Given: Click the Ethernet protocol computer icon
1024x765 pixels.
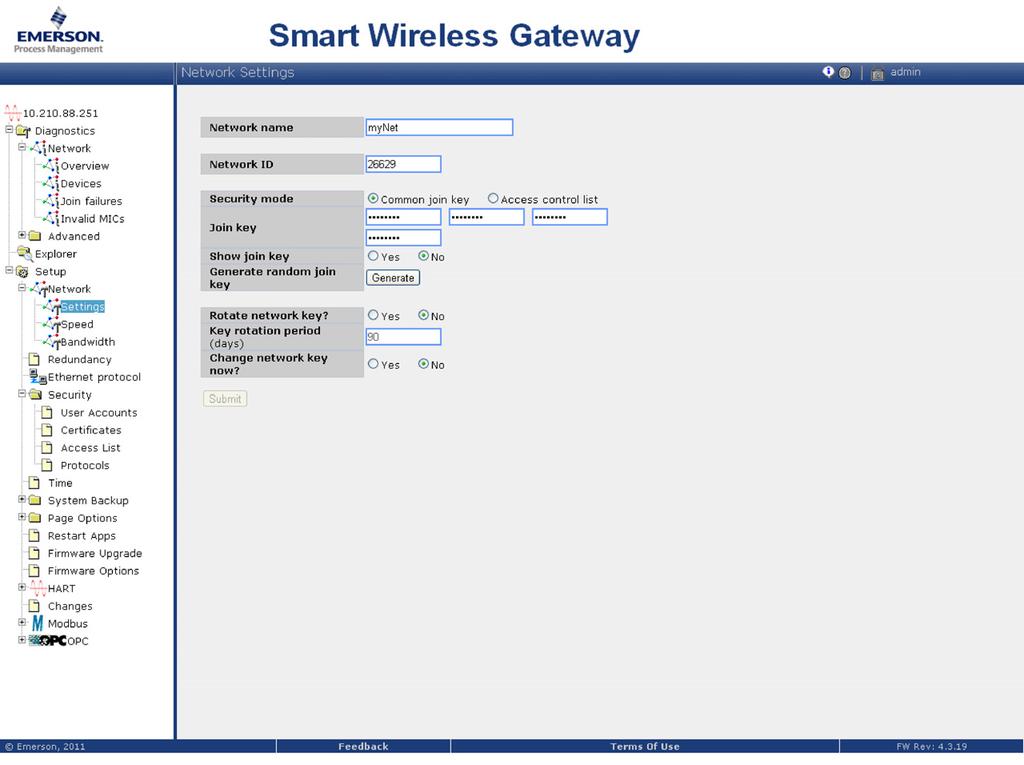Looking at the screenshot, I should 37,376.
